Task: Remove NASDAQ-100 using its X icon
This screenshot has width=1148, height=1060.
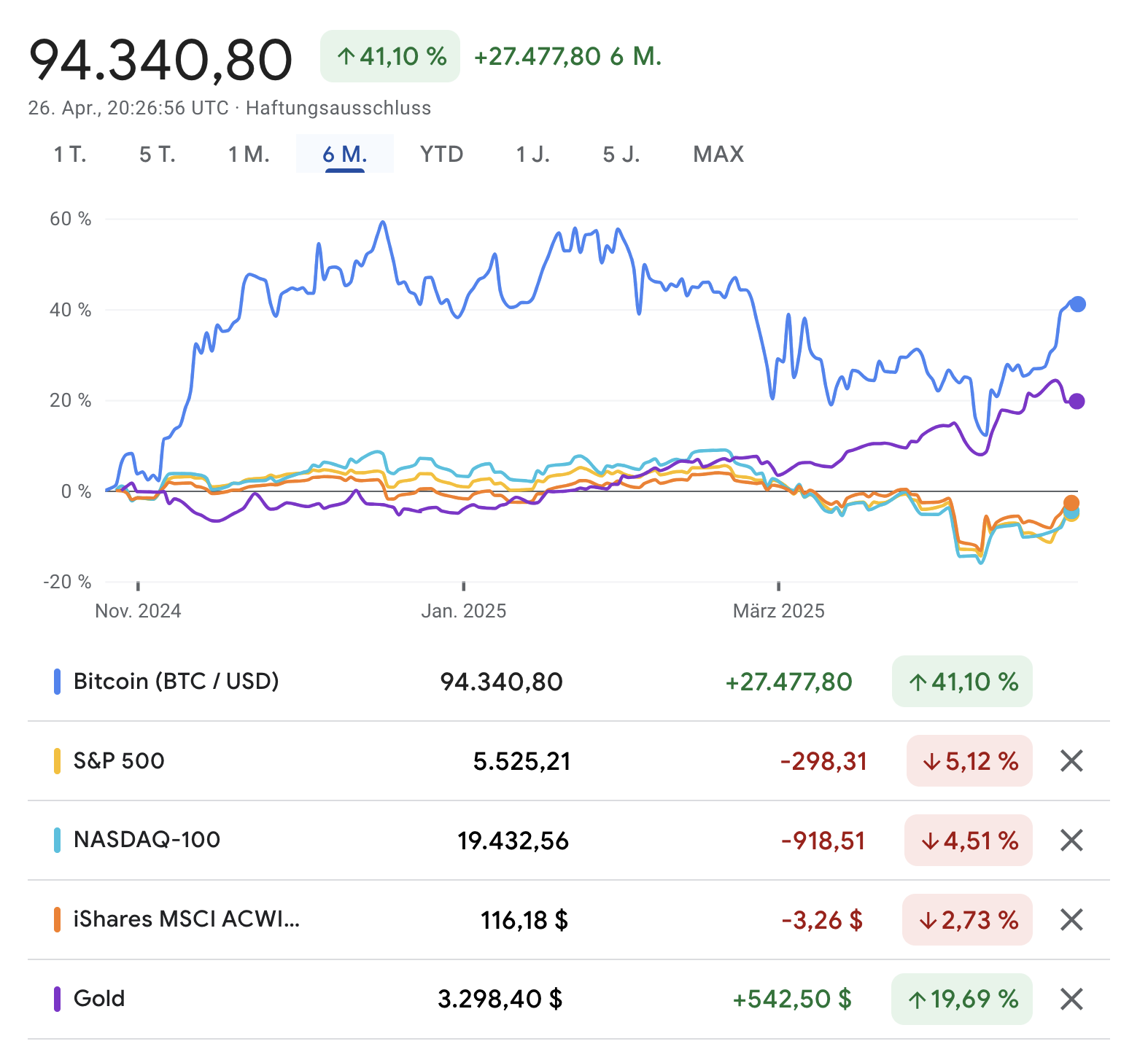Action: click(1071, 841)
